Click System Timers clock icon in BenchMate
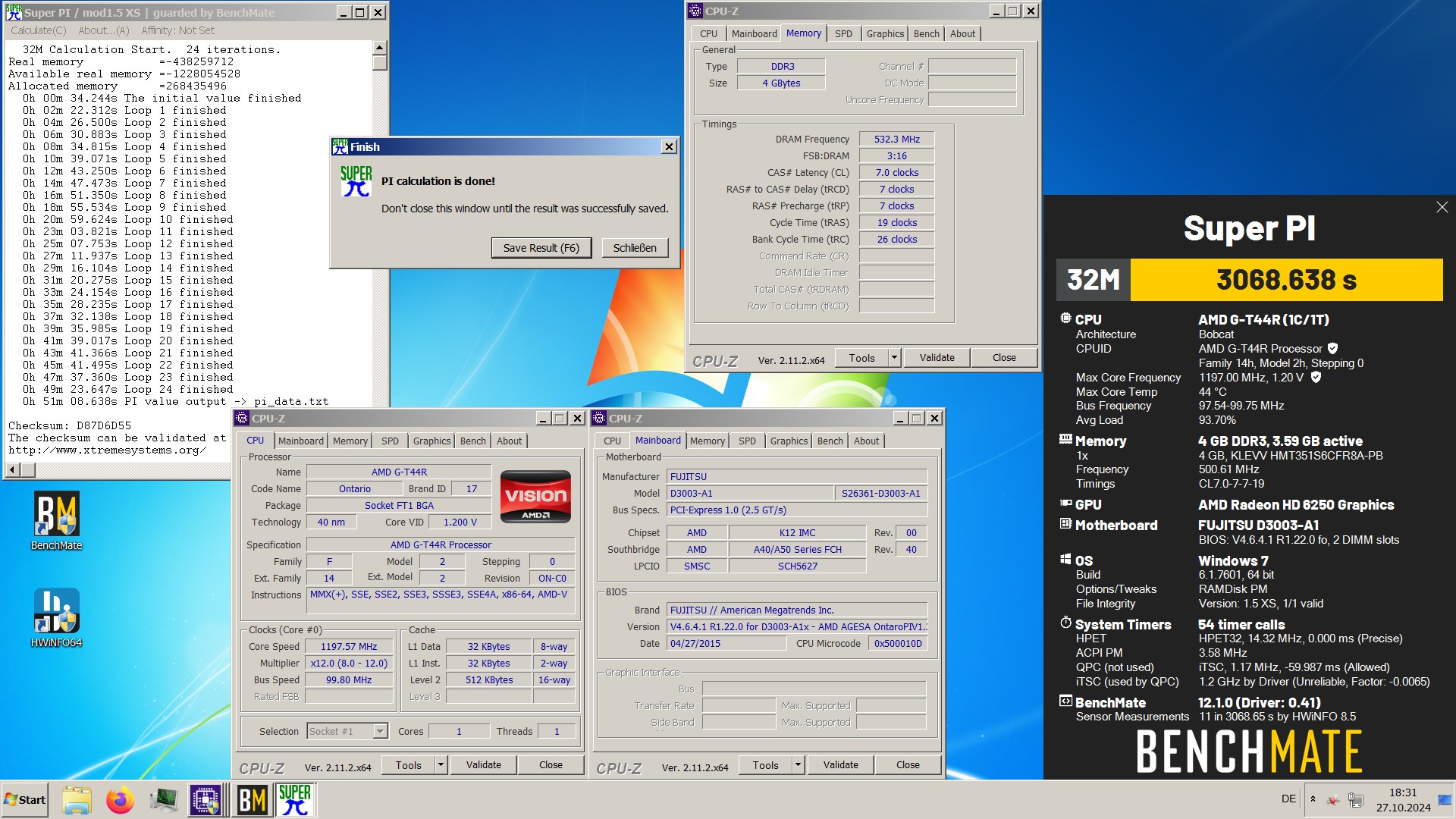This screenshot has height=819, width=1456. (x=1065, y=623)
